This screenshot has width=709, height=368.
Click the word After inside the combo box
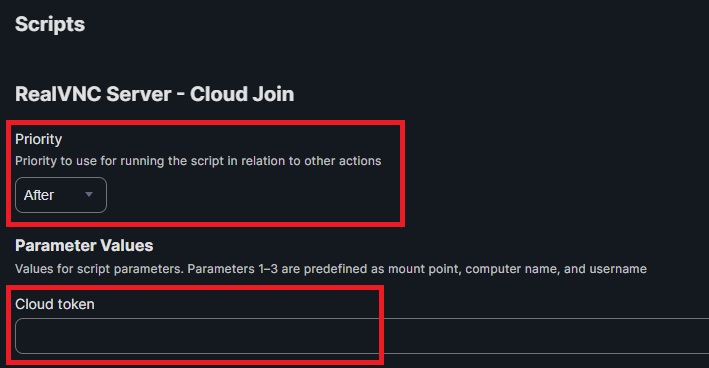pyautogui.click(x=39, y=195)
